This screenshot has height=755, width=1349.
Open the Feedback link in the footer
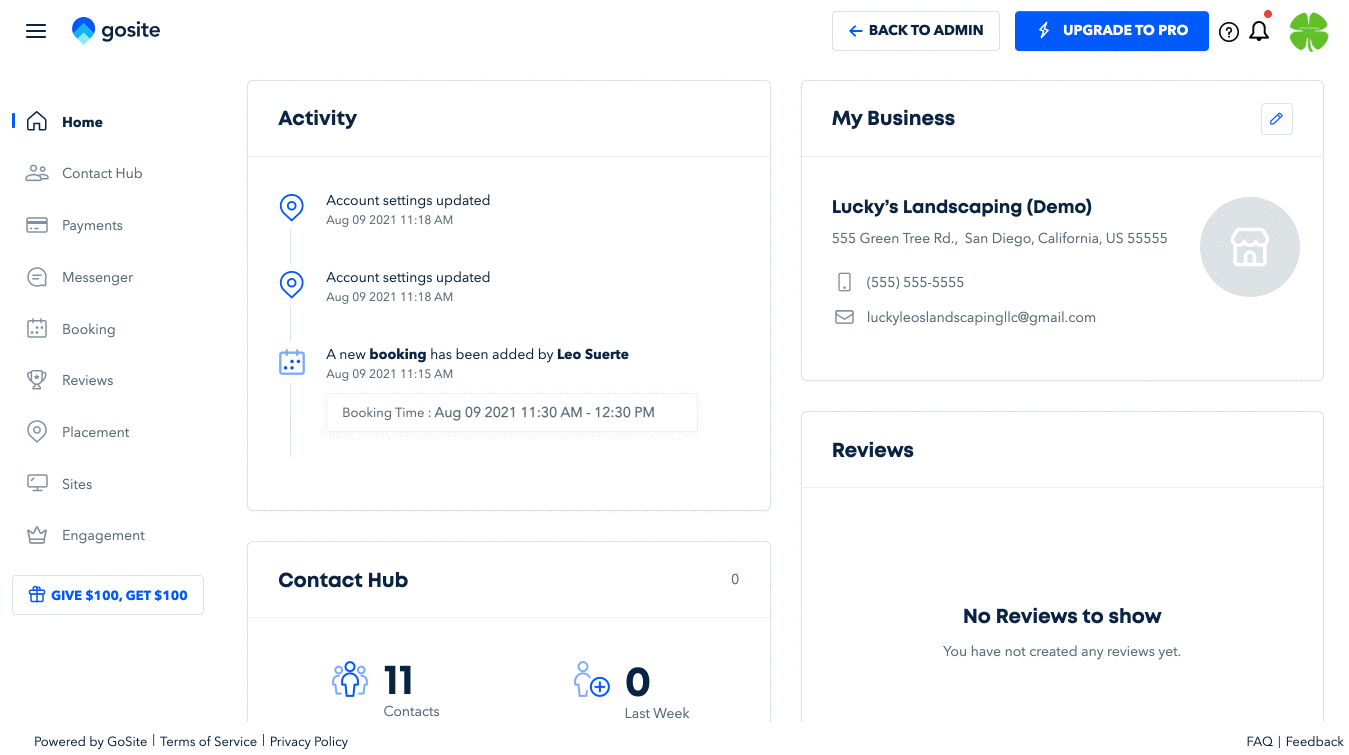[x=1314, y=741]
